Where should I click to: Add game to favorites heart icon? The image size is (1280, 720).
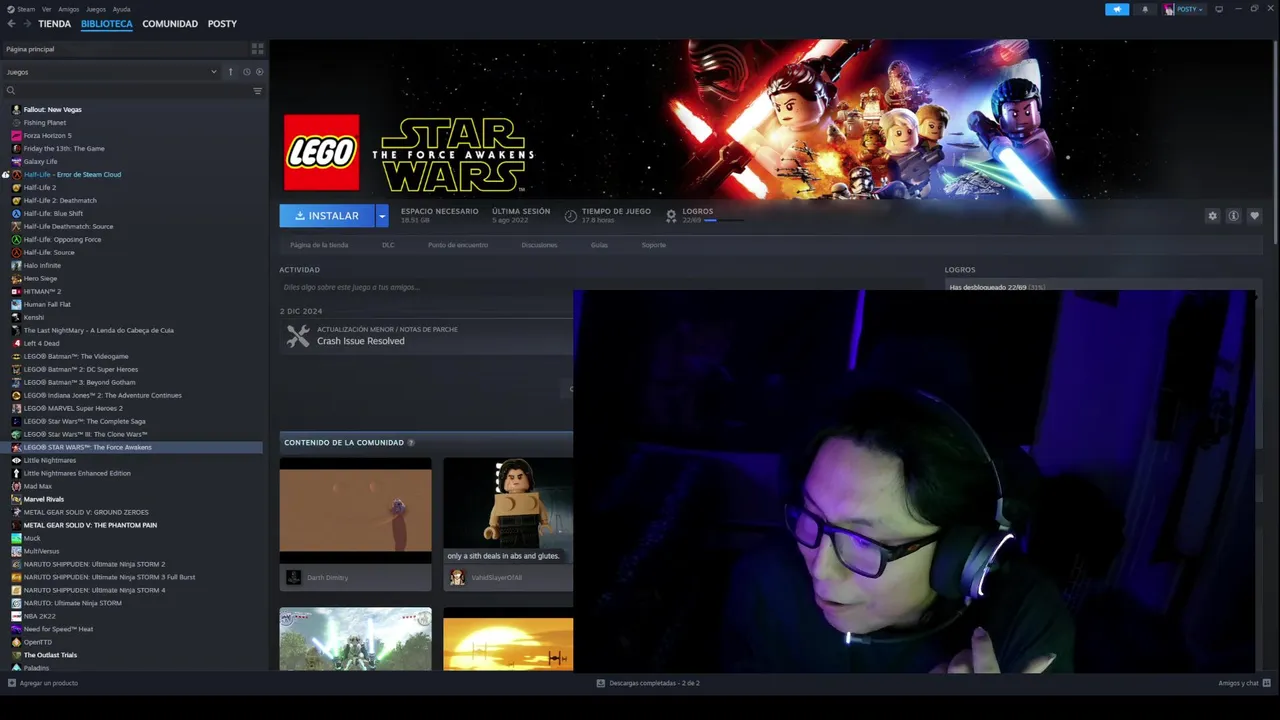click(1254, 216)
